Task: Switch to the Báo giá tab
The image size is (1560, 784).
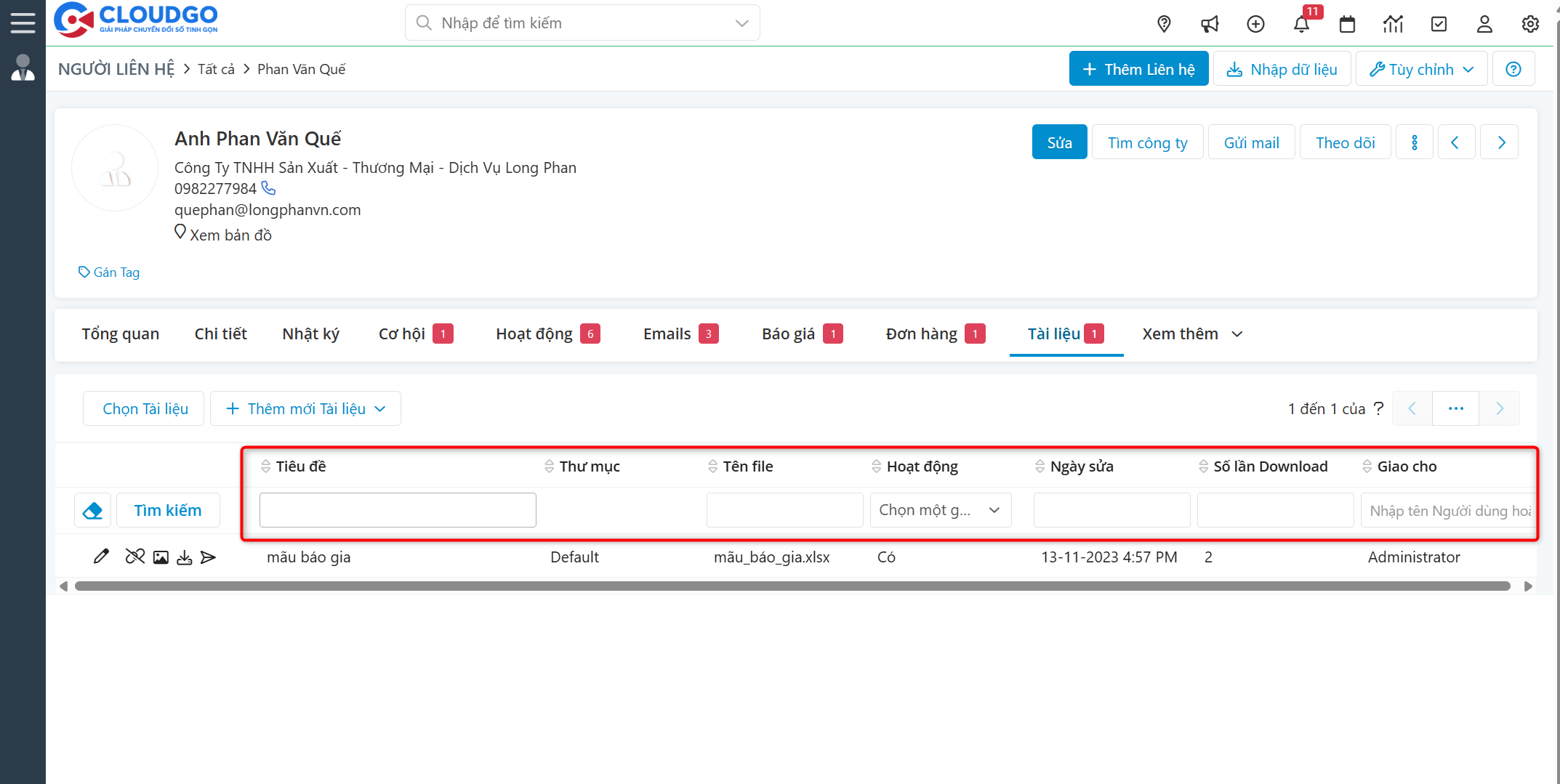Action: tap(788, 334)
